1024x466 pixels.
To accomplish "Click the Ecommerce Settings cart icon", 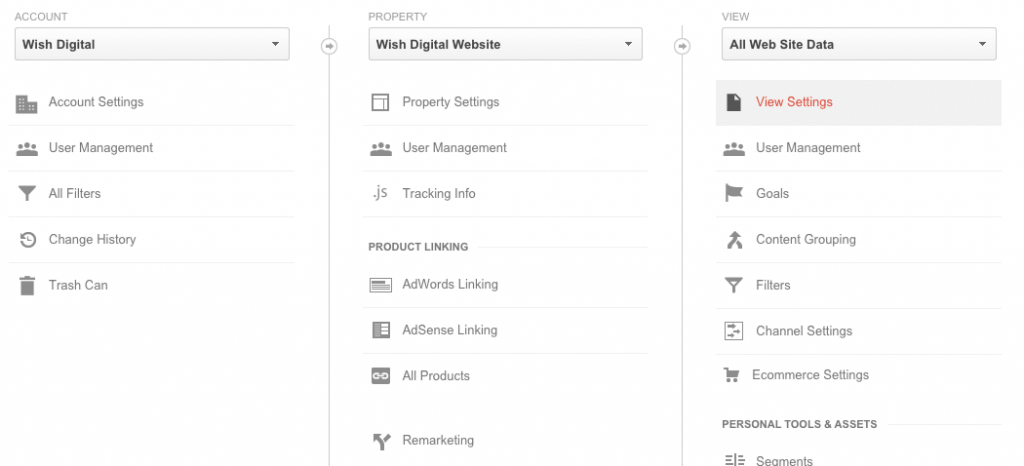I will 731,375.
